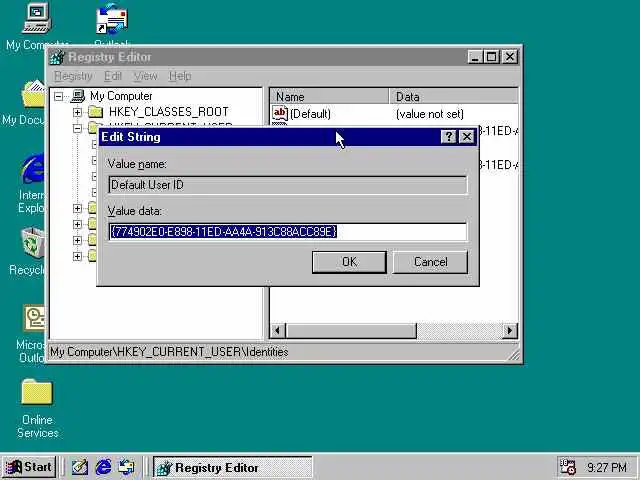The width and height of the screenshot is (640, 480).
Task: Open the Start menu
Action: [x=29, y=467]
